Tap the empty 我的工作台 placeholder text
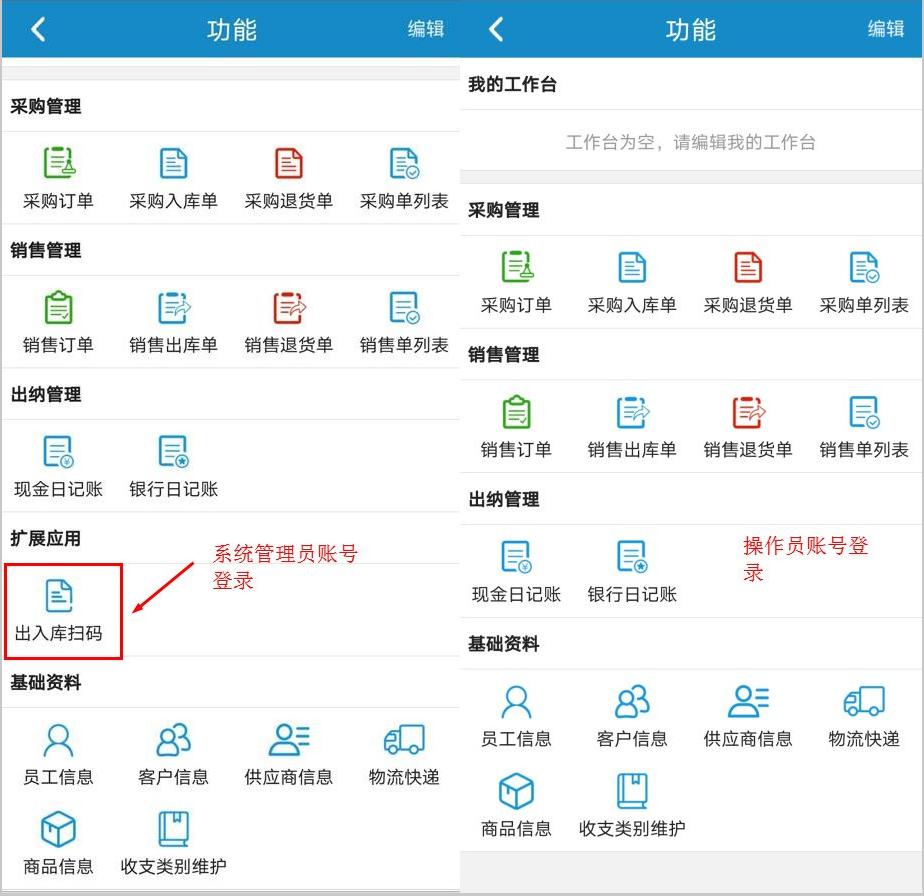Image resolution: width=924 pixels, height=896 pixels. (x=690, y=142)
